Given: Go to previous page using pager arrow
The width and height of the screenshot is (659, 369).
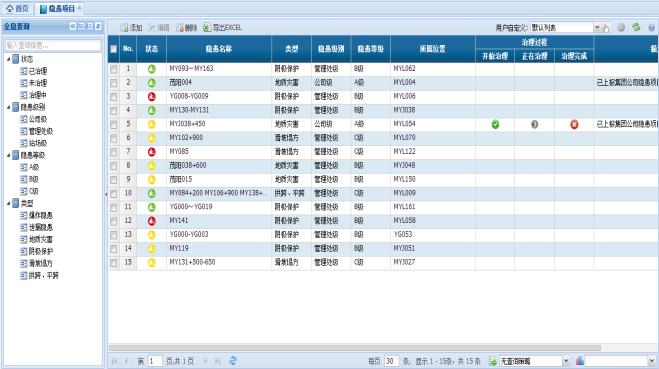Looking at the screenshot, I should (x=126, y=361).
